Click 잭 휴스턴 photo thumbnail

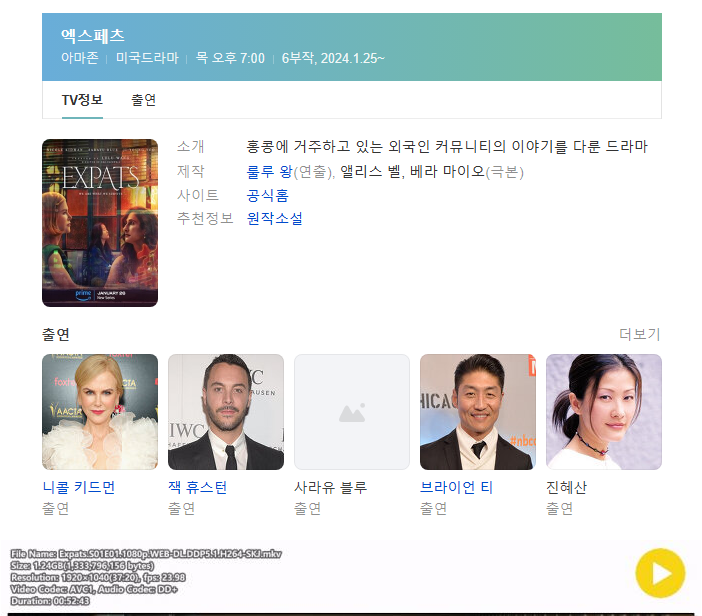coord(226,412)
